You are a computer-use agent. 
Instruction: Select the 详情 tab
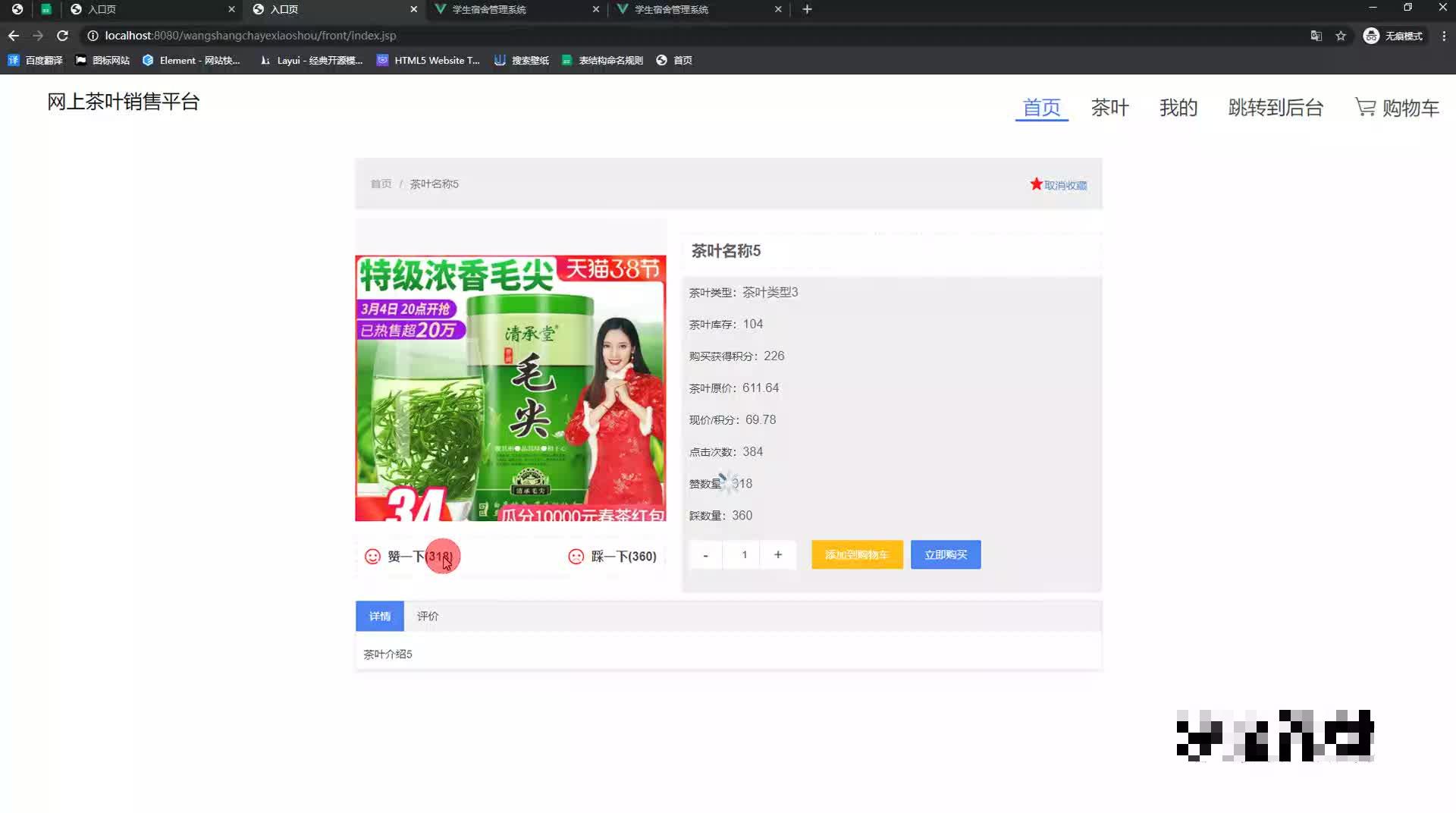[x=379, y=616]
